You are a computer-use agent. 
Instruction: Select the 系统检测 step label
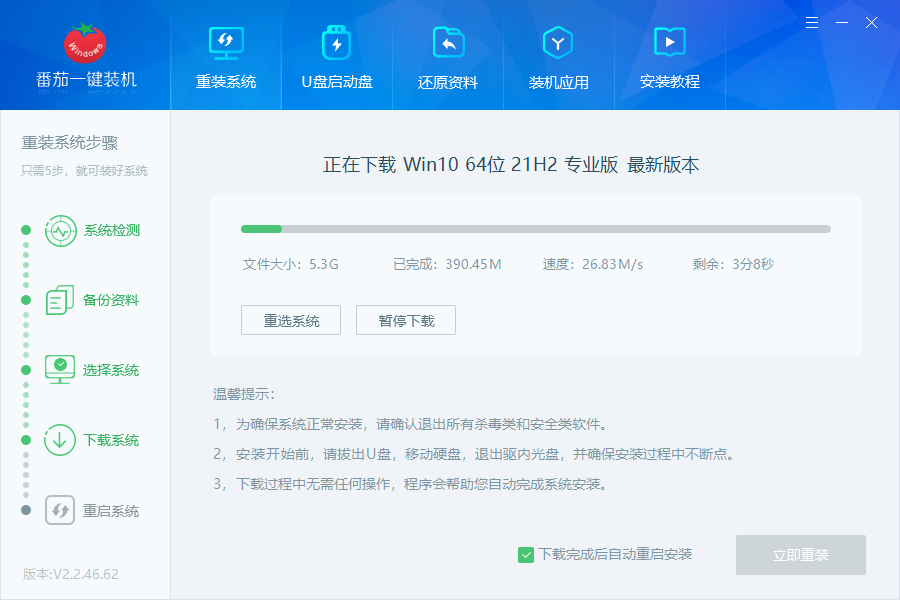coord(112,230)
